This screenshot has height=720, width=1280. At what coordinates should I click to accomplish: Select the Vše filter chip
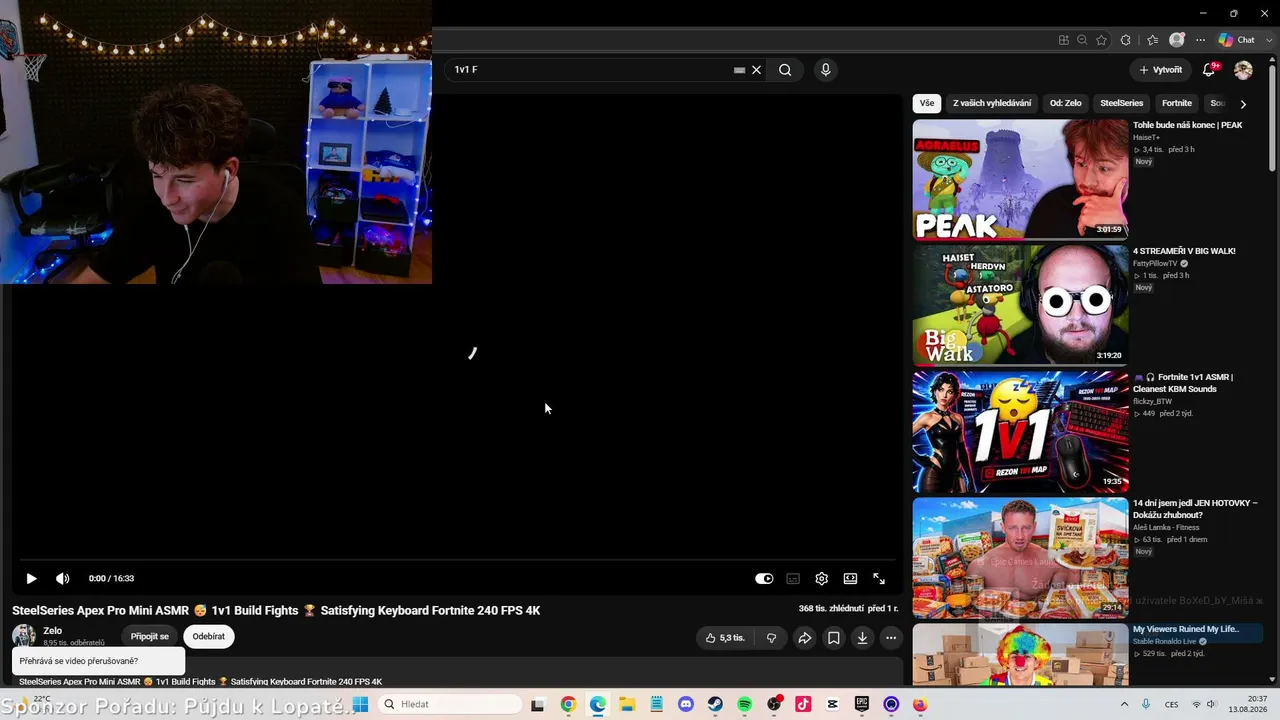[927, 103]
